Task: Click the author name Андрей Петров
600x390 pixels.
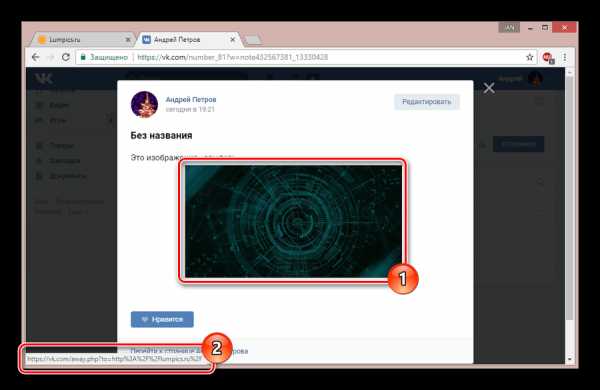Action: (x=191, y=100)
